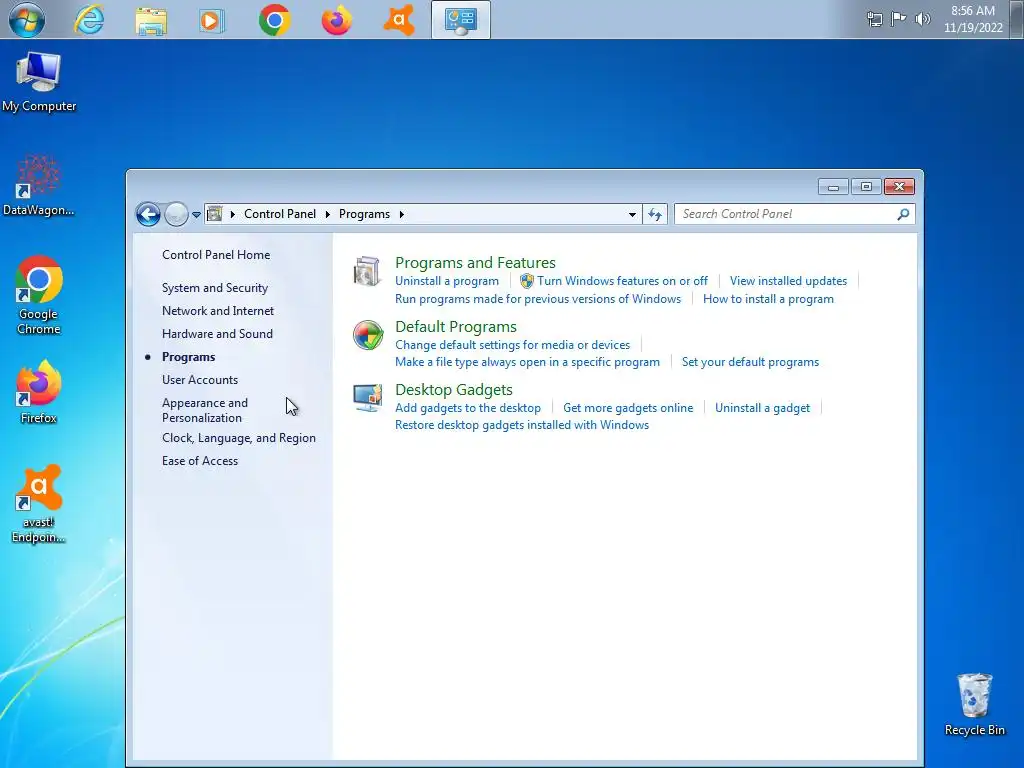Click the Show desktop strip
This screenshot has width=1024, height=768.
pyautogui.click(x=1018, y=20)
